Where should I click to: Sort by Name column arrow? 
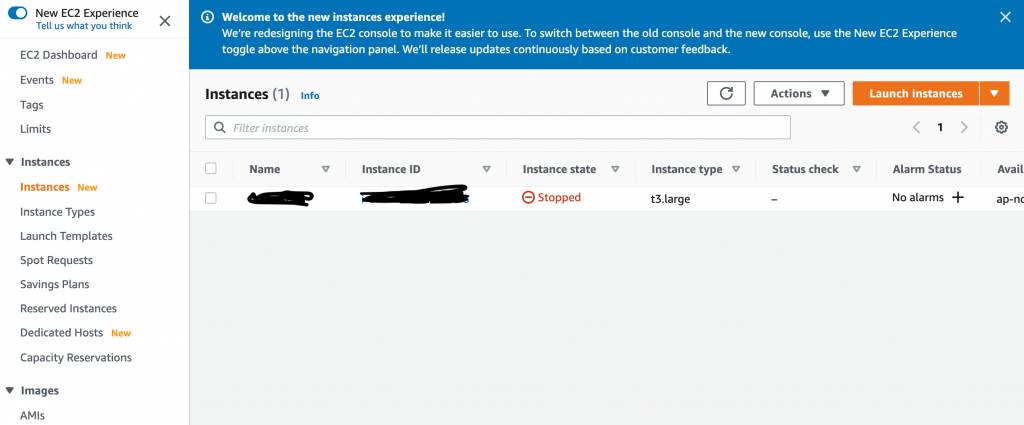(326, 169)
